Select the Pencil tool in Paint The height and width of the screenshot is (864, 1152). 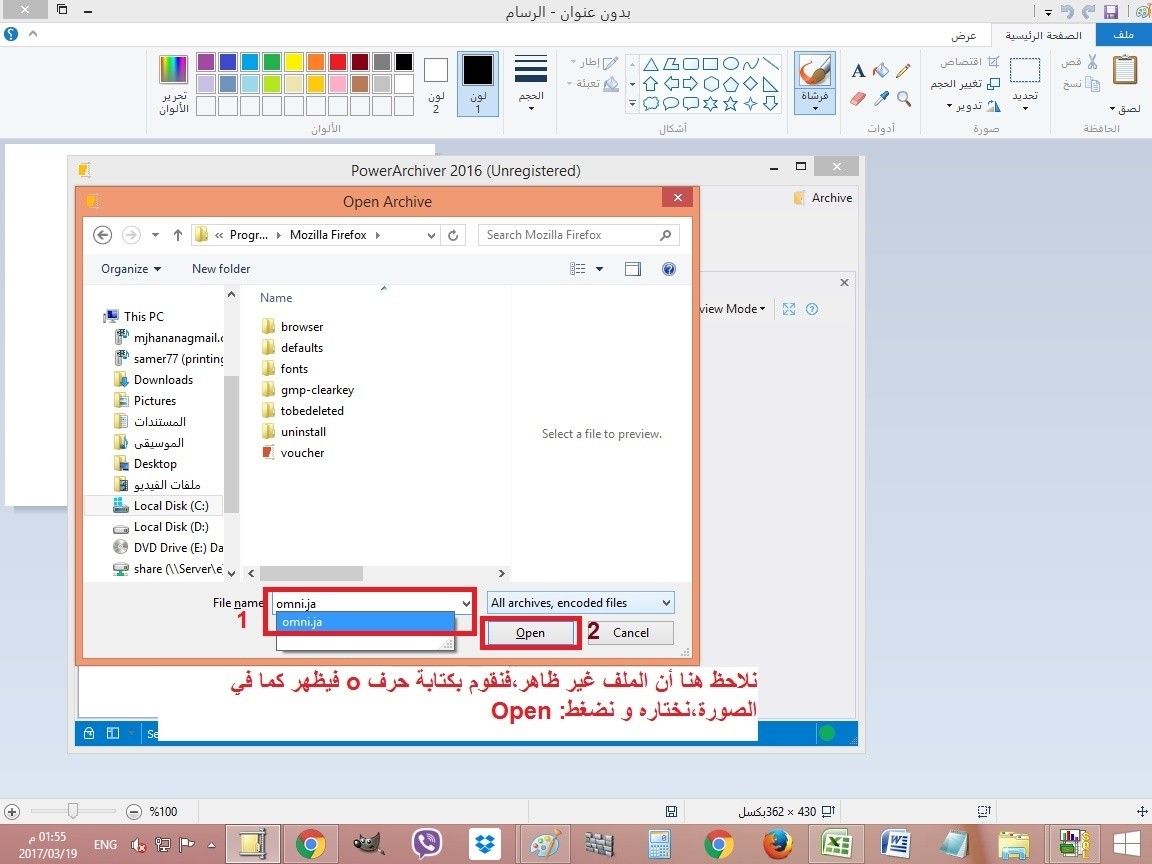(x=903, y=71)
